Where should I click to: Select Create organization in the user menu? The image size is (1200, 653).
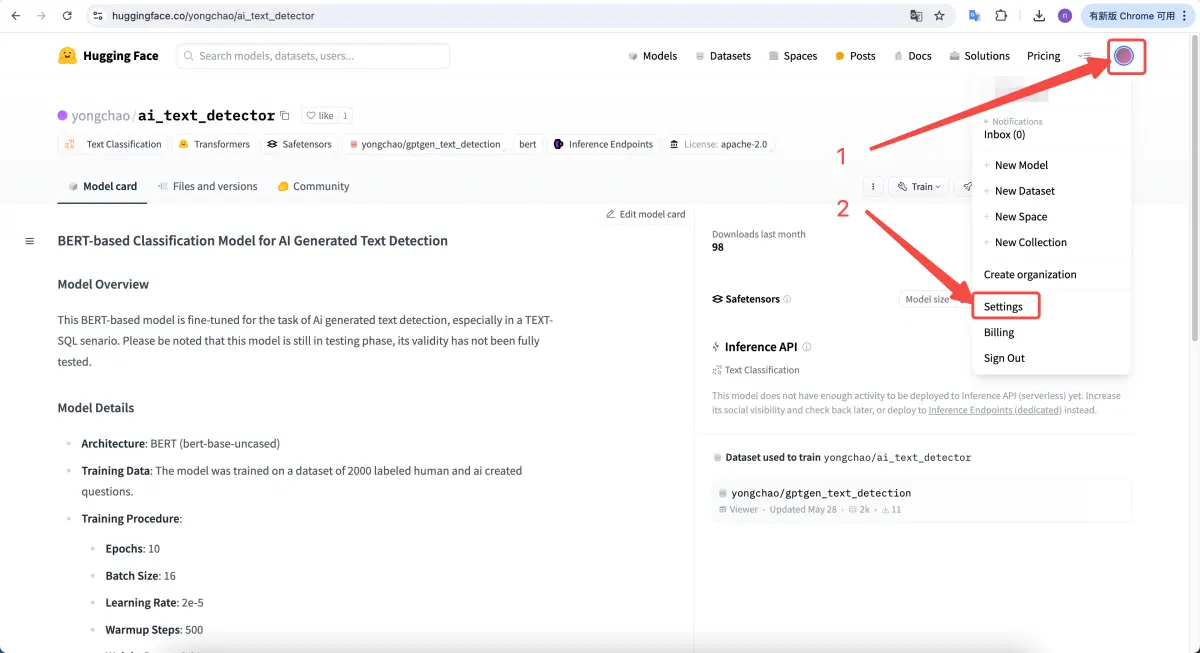click(x=1030, y=275)
